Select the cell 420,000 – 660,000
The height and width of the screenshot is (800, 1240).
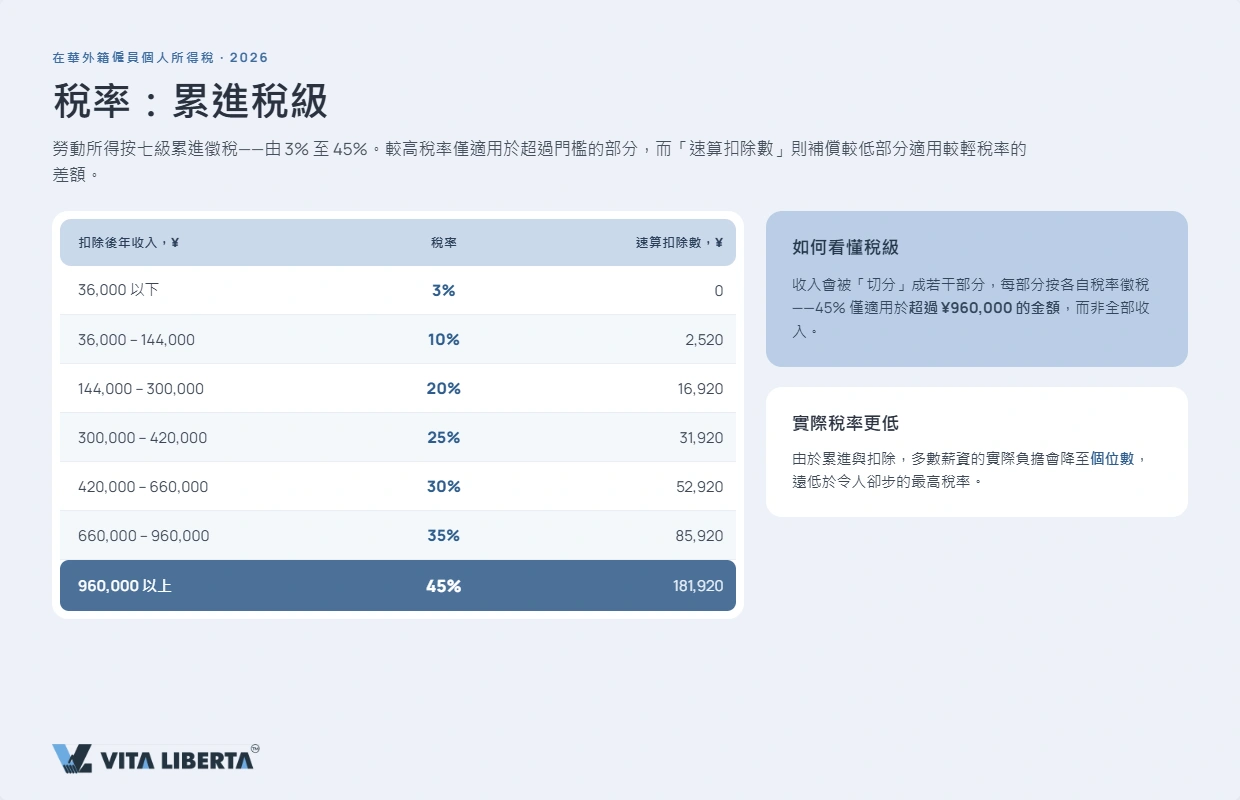pos(143,487)
